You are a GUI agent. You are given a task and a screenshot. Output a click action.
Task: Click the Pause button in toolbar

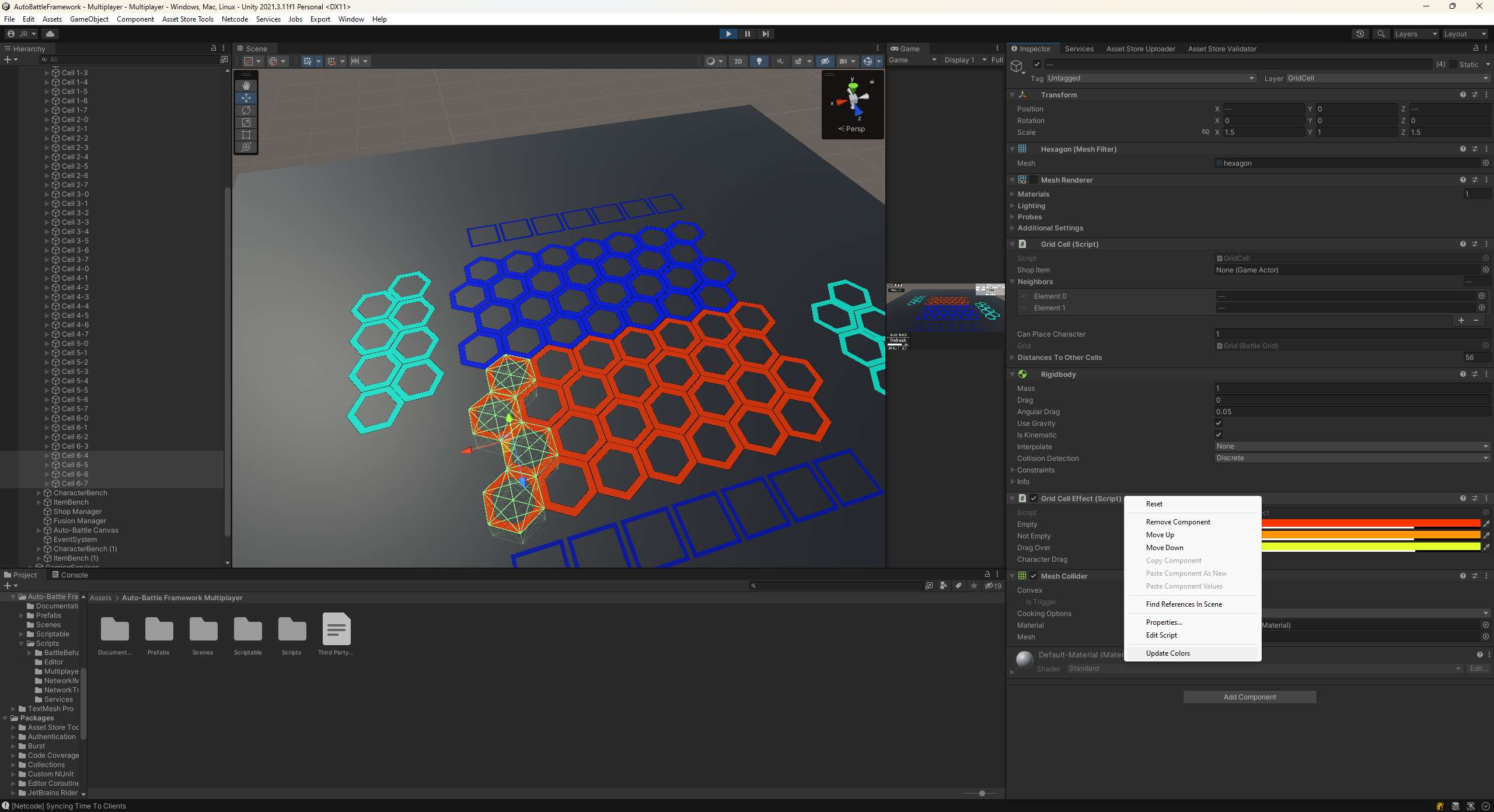point(747,33)
